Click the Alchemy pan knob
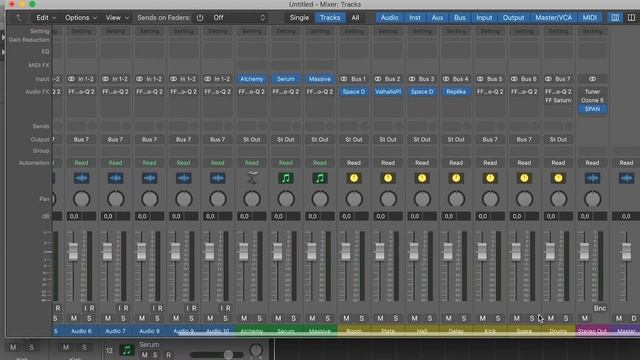The image size is (640, 360). point(252,199)
